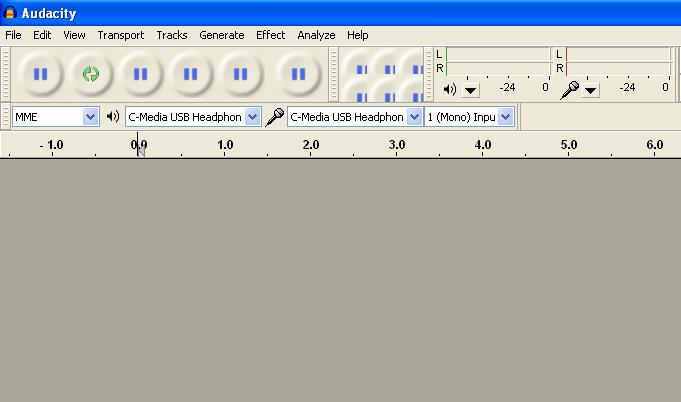Screen dimensions: 681x402
Task: Click the 3.0 mark on the timeline ruler
Action: coord(397,145)
